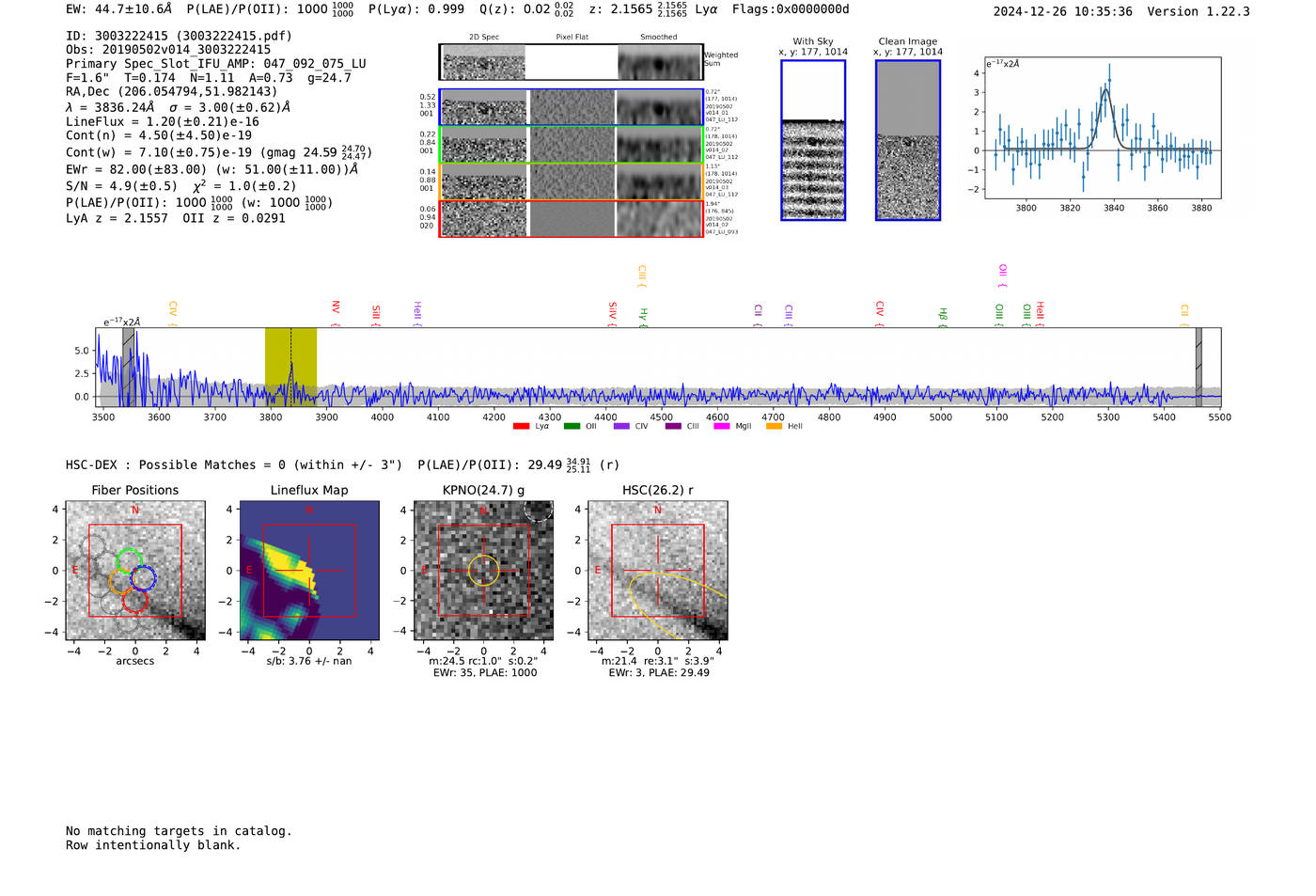Click the 2D Spec column header
Image resolution: width=1316 pixels, height=896 pixels.
pyautogui.click(x=484, y=38)
